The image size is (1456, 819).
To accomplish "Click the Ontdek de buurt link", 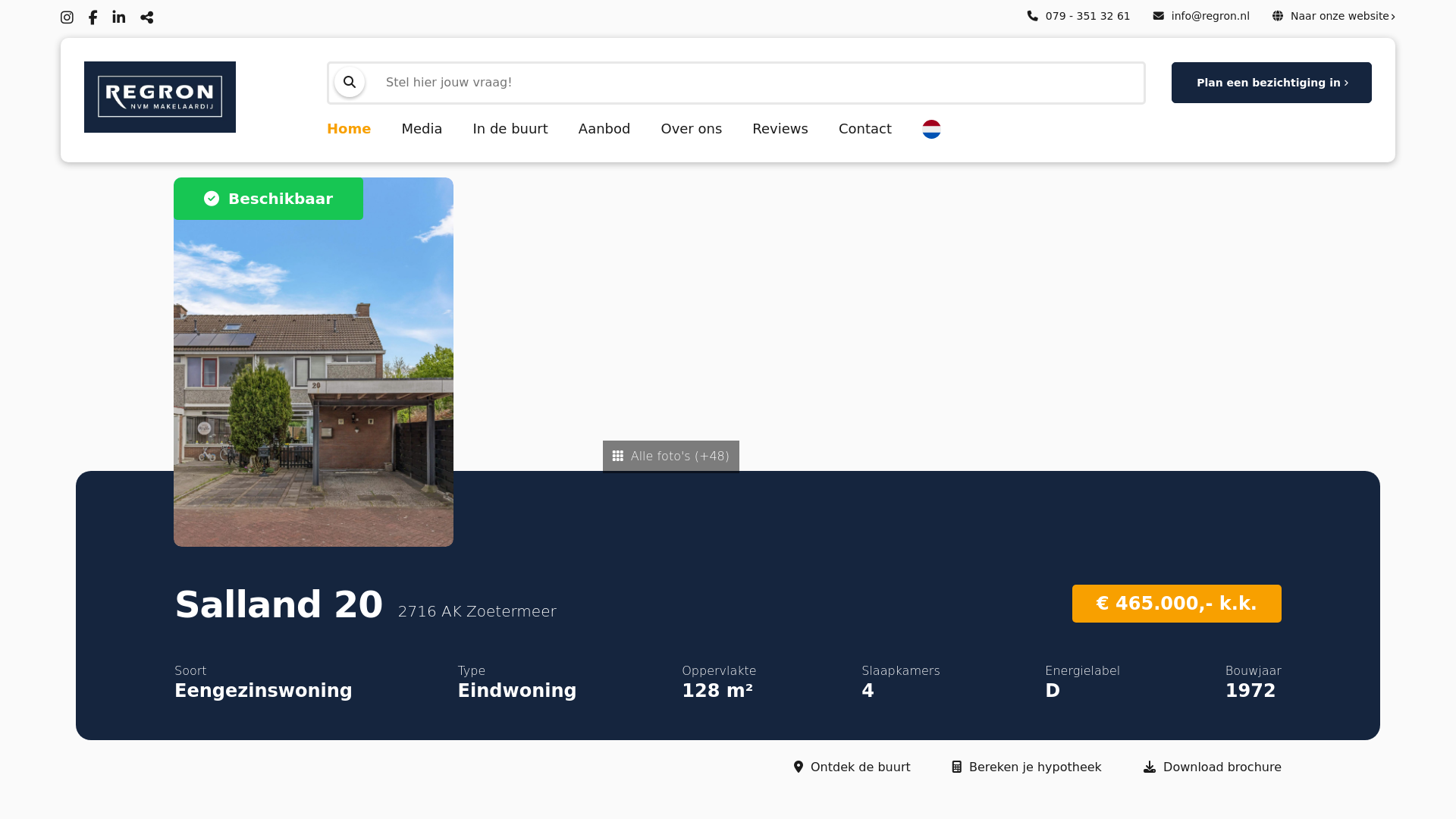I will click(x=852, y=767).
